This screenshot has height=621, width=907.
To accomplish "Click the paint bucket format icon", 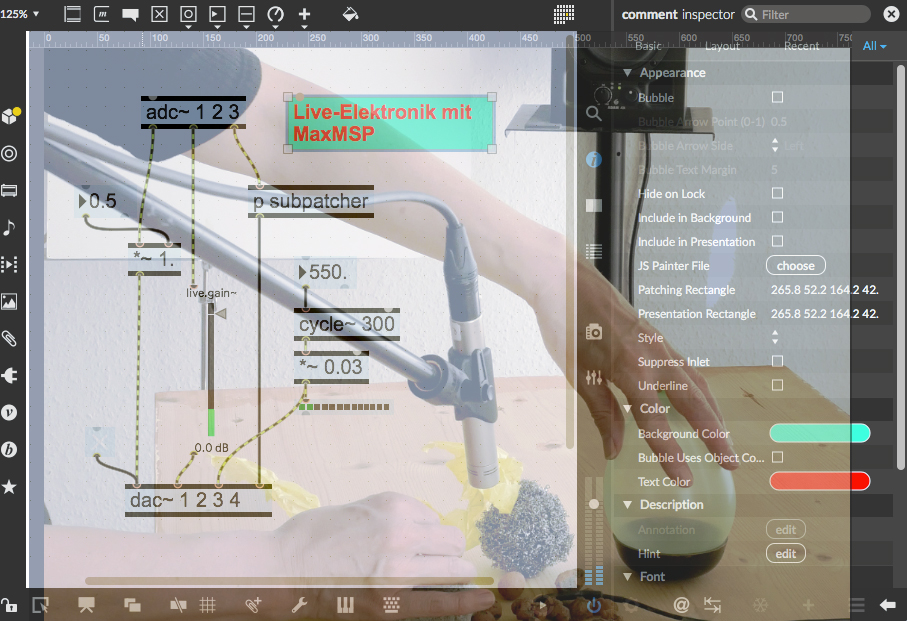I will (x=350, y=14).
